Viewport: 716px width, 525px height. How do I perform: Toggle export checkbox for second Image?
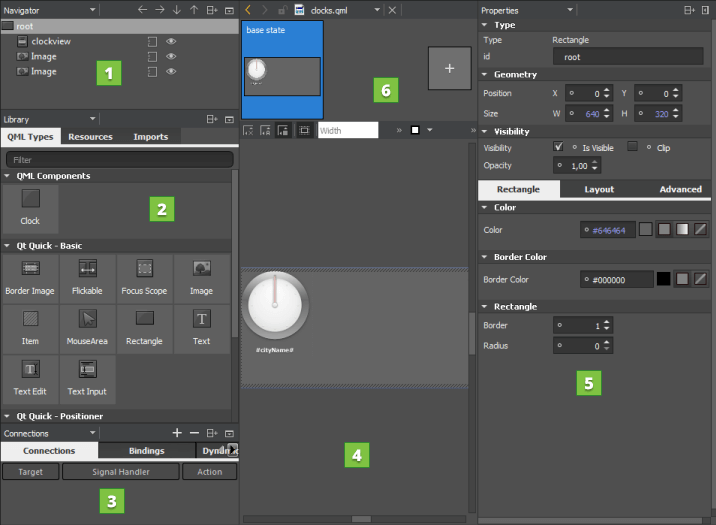pyautogui.click(x=153, y=72)
